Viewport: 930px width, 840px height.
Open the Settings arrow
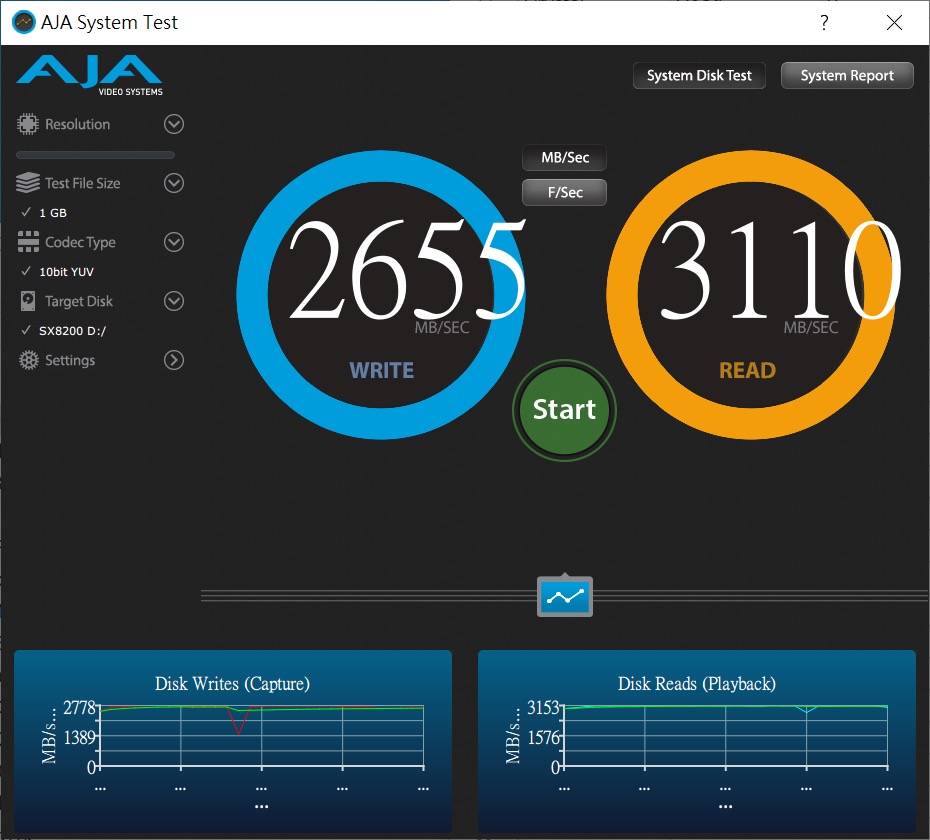(174, 360)
